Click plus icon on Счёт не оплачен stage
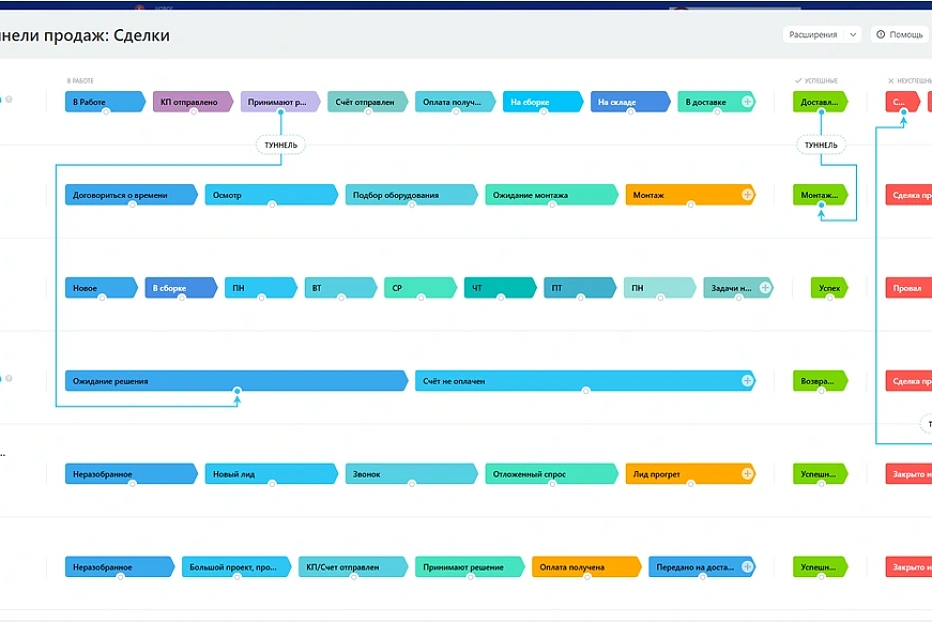Screen dimensions: 932x622 (747, 381)
